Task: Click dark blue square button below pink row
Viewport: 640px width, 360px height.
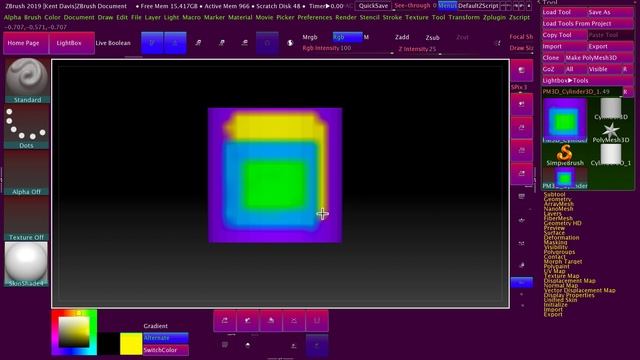Action: click(x=317, y=345)
